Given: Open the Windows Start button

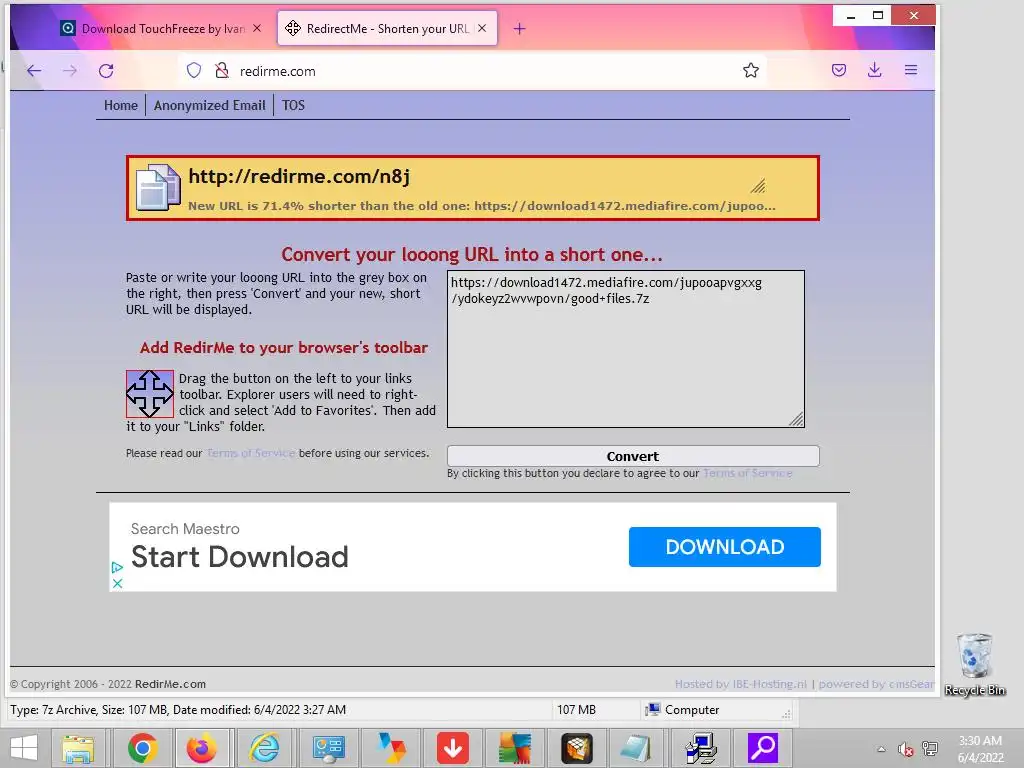Looking at the screenshot, I should click(24, 748).
